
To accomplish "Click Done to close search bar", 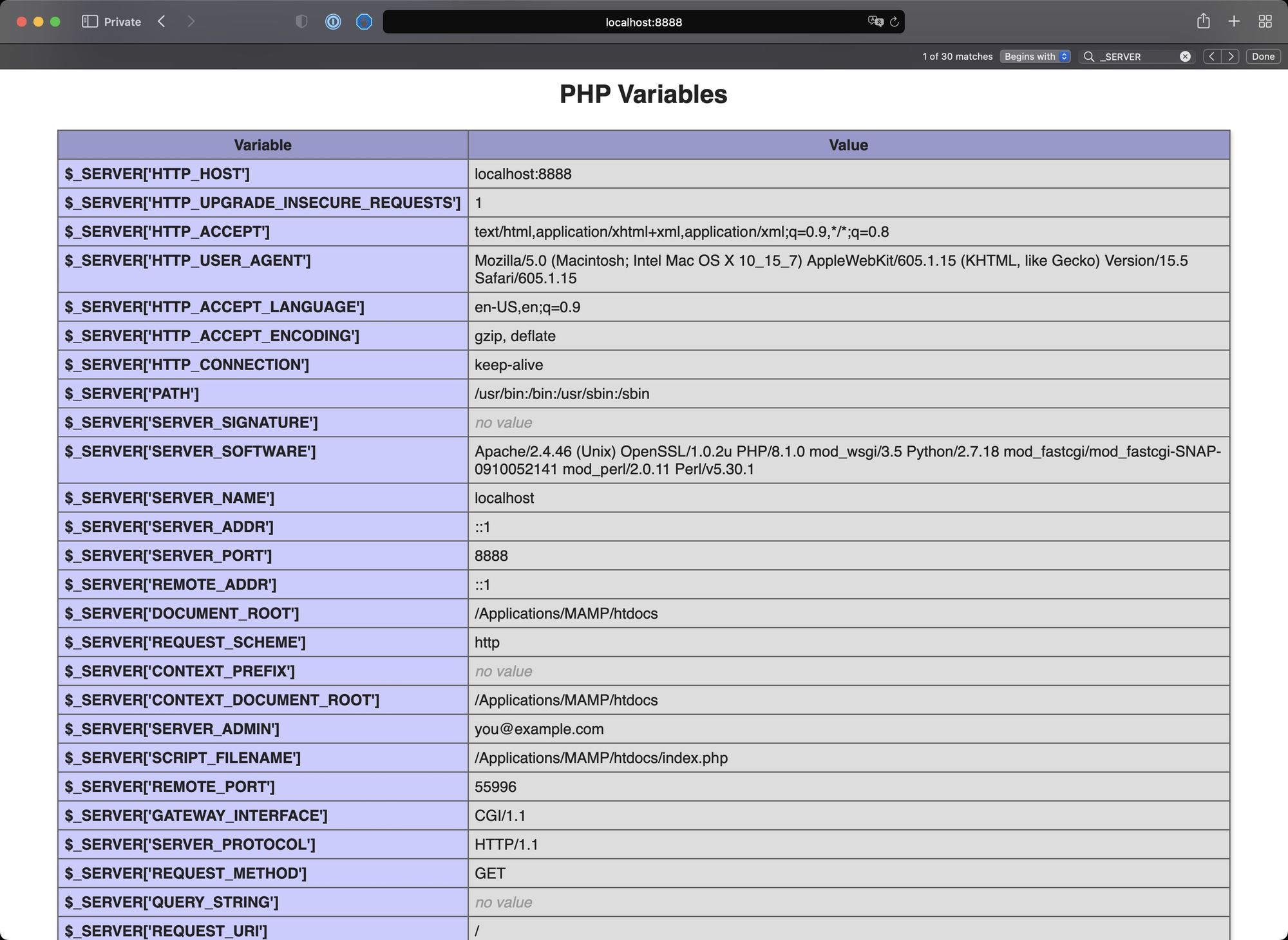I will point(1263,56).
